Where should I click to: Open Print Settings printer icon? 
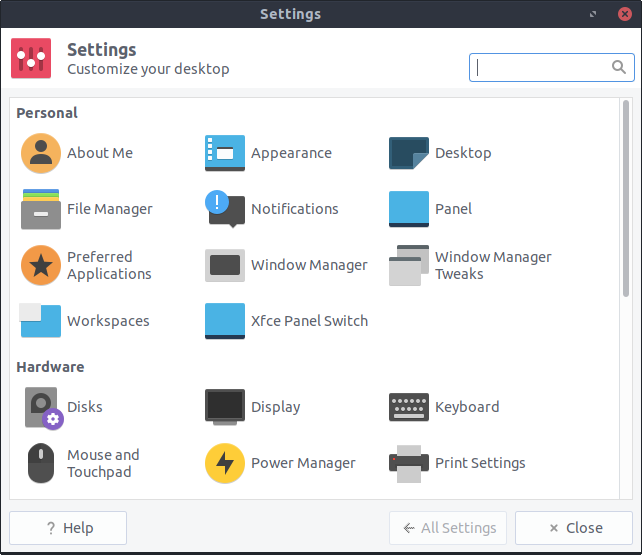(x=409, y=464)
